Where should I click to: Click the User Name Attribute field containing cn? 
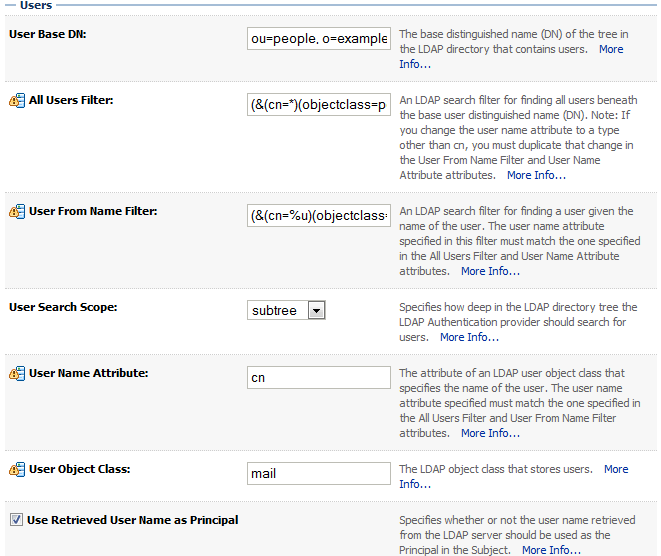coord(319,378)
